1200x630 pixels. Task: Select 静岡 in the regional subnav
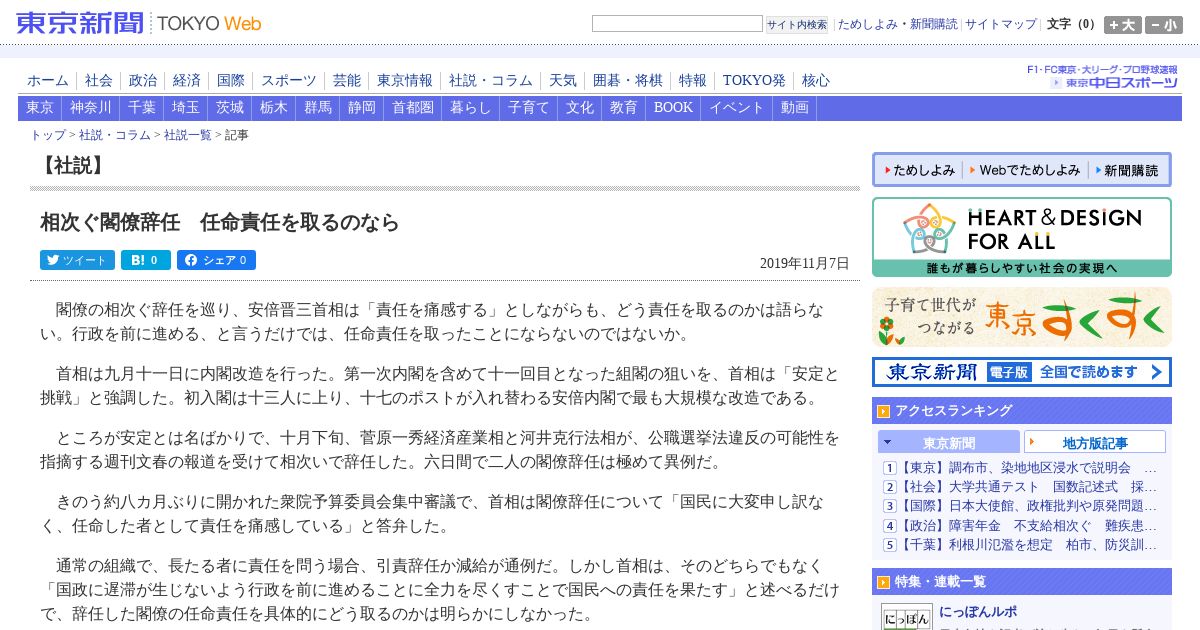click(362, 108)
